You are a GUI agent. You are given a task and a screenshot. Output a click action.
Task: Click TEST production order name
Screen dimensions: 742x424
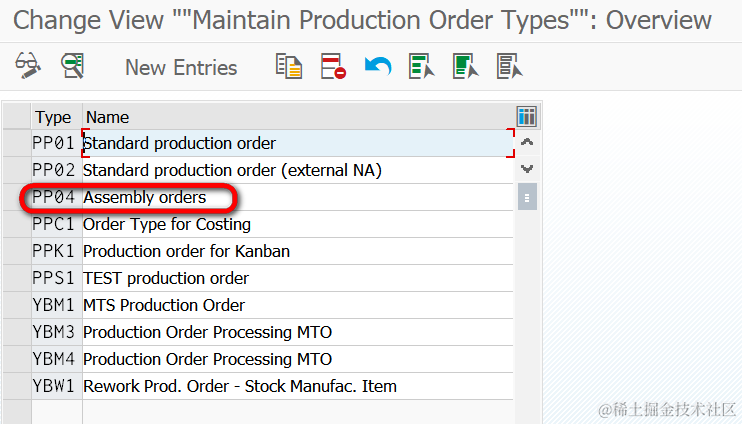298,278
